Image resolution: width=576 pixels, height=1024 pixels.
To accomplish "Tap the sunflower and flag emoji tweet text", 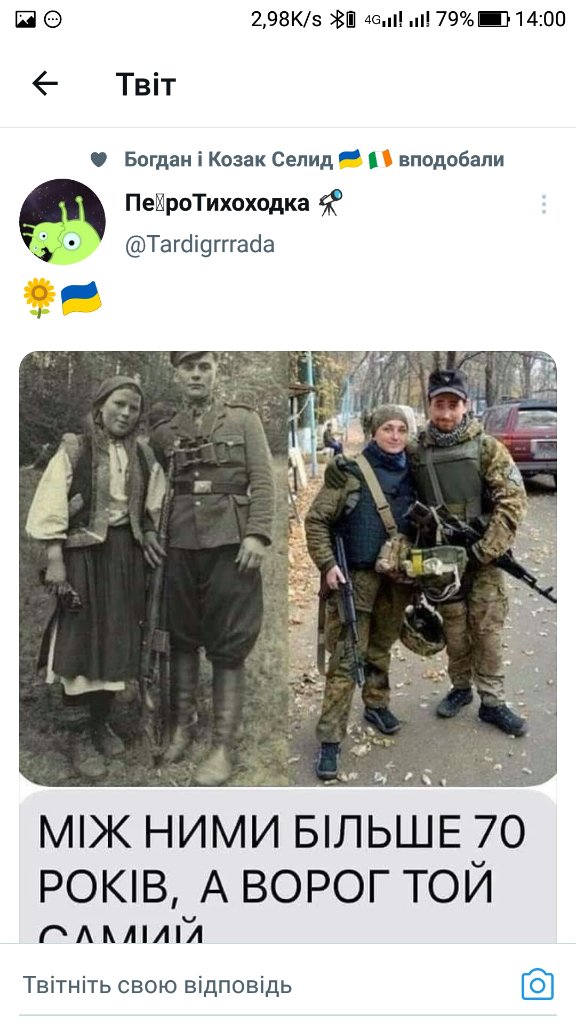I will point(62,298).
